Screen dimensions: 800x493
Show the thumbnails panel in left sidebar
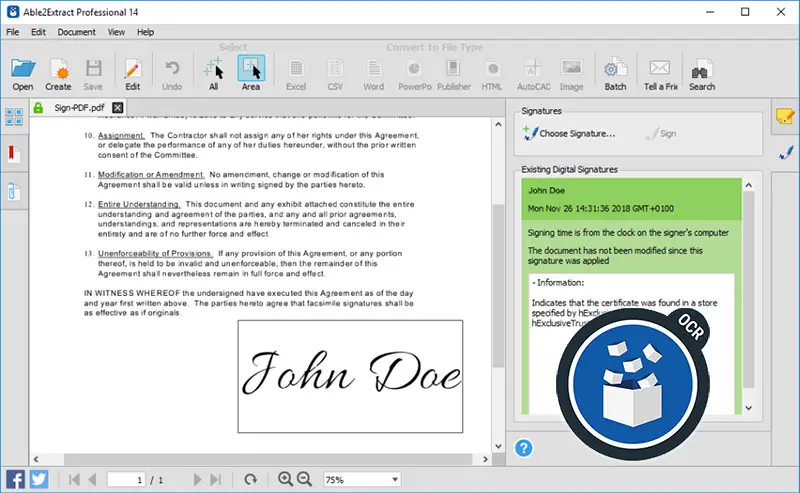click(14, 117)
